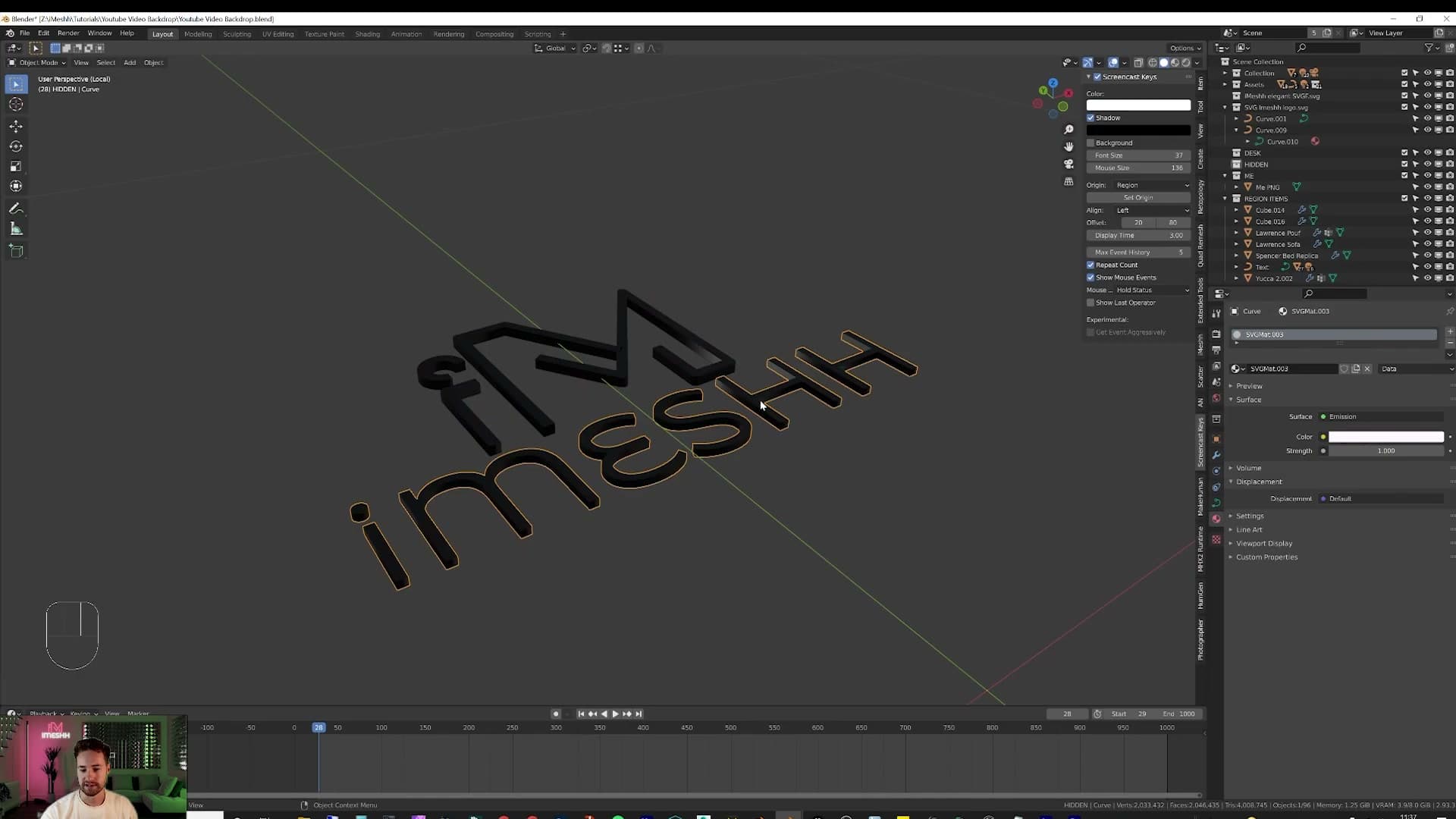Switch to the Shading workspace tab
The width and height of the screenshot is (1456, 819).
coord(367,34)
